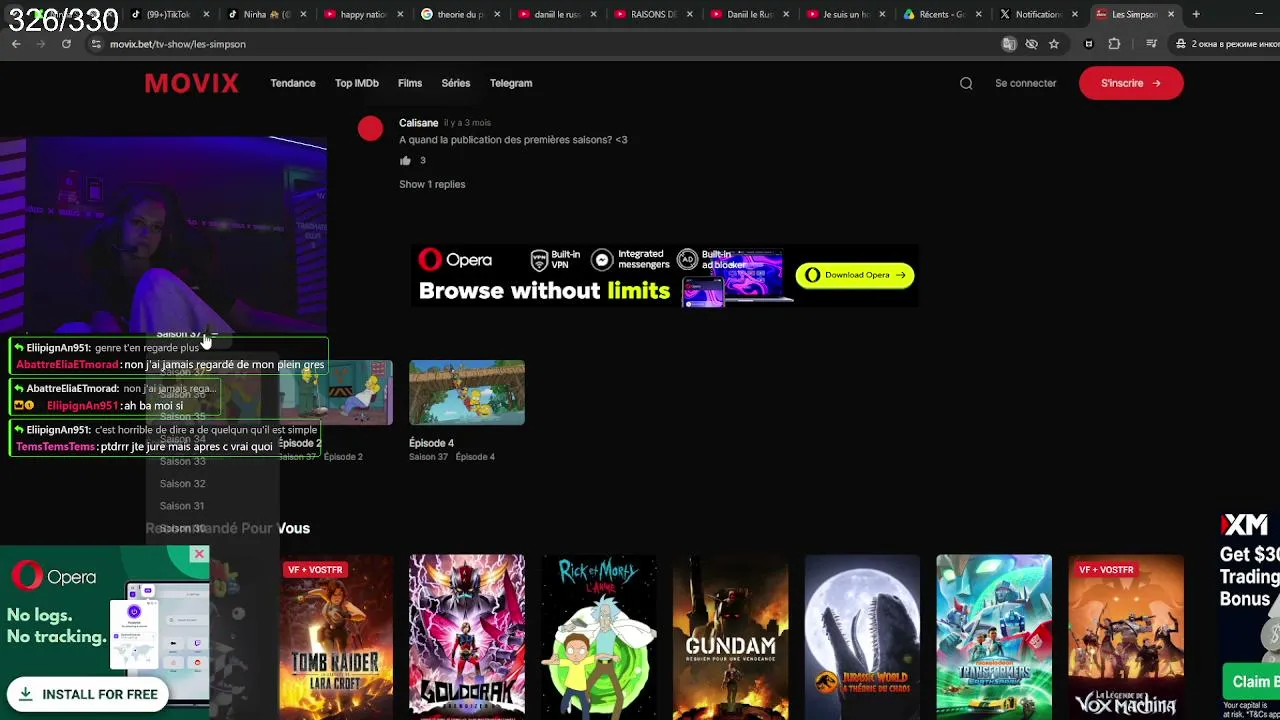Open the Jurassic World poster

tap(862, 636)
